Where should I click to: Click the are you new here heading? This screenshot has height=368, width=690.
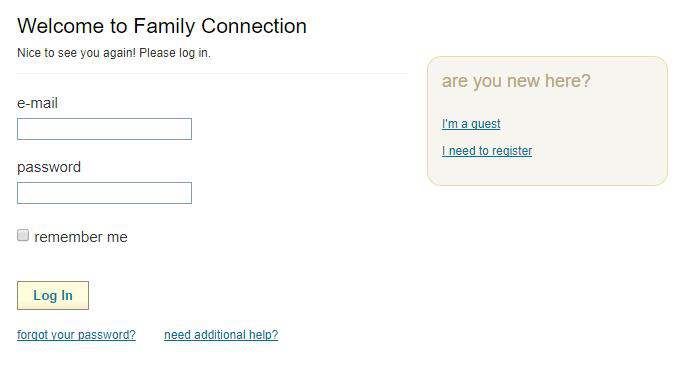[516, 81]
